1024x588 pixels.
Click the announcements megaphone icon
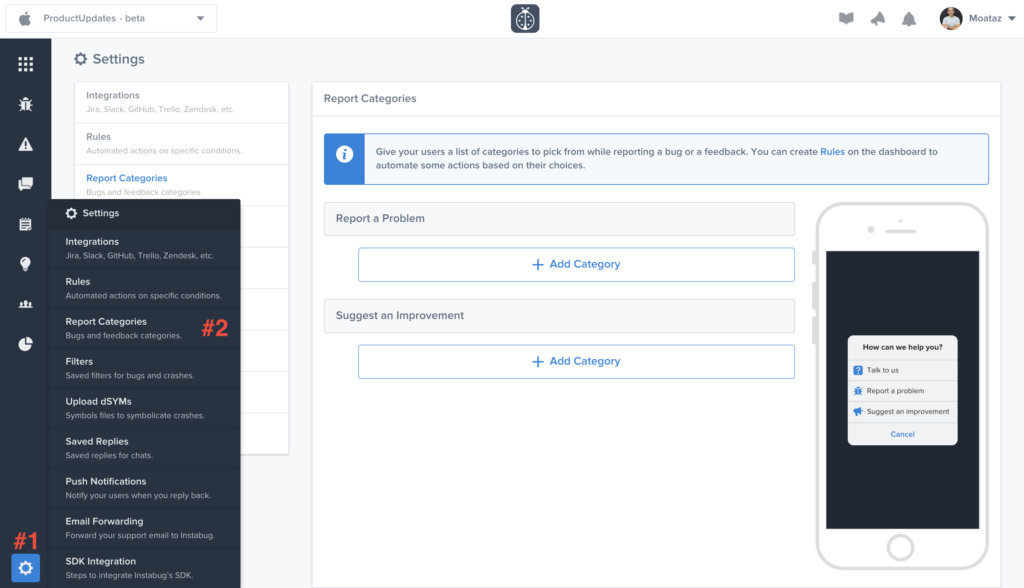tap(877, 17)
